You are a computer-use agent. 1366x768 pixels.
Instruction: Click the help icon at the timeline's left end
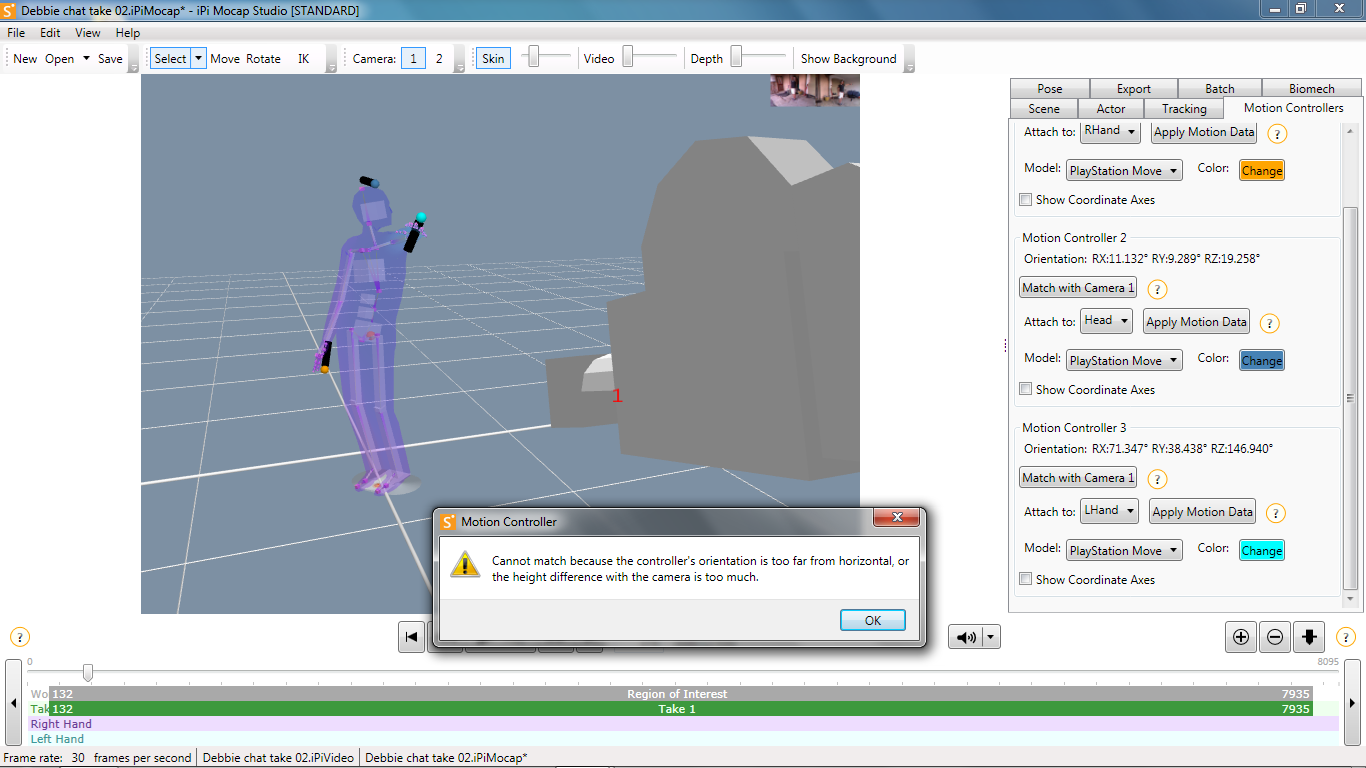click(x=20, y=637)
